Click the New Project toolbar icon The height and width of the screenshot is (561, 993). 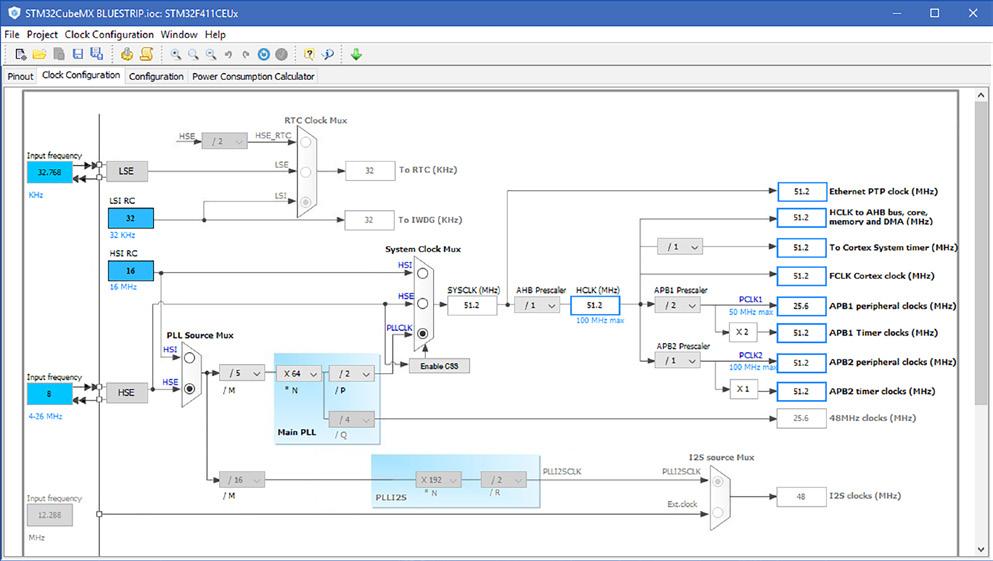pyautogui.click(x=20, y=54)
